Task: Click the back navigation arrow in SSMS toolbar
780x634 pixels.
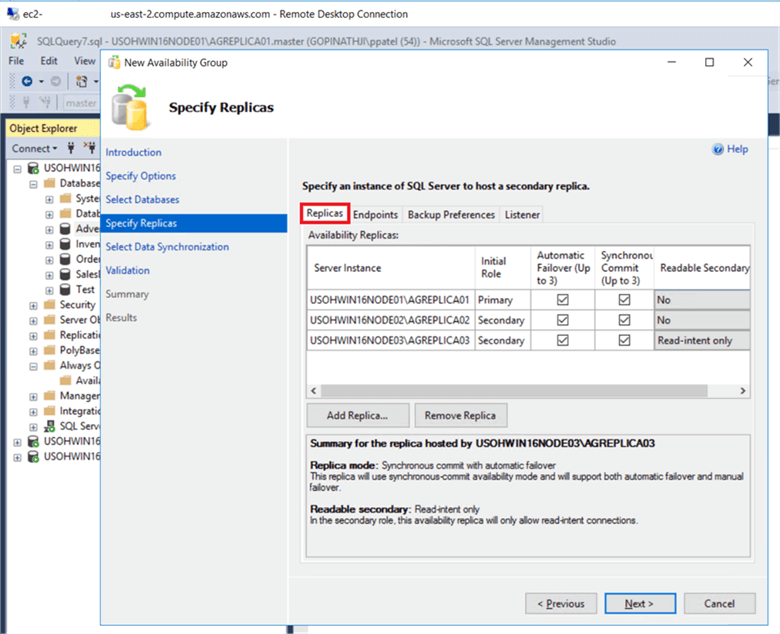Action: point(26,81)
